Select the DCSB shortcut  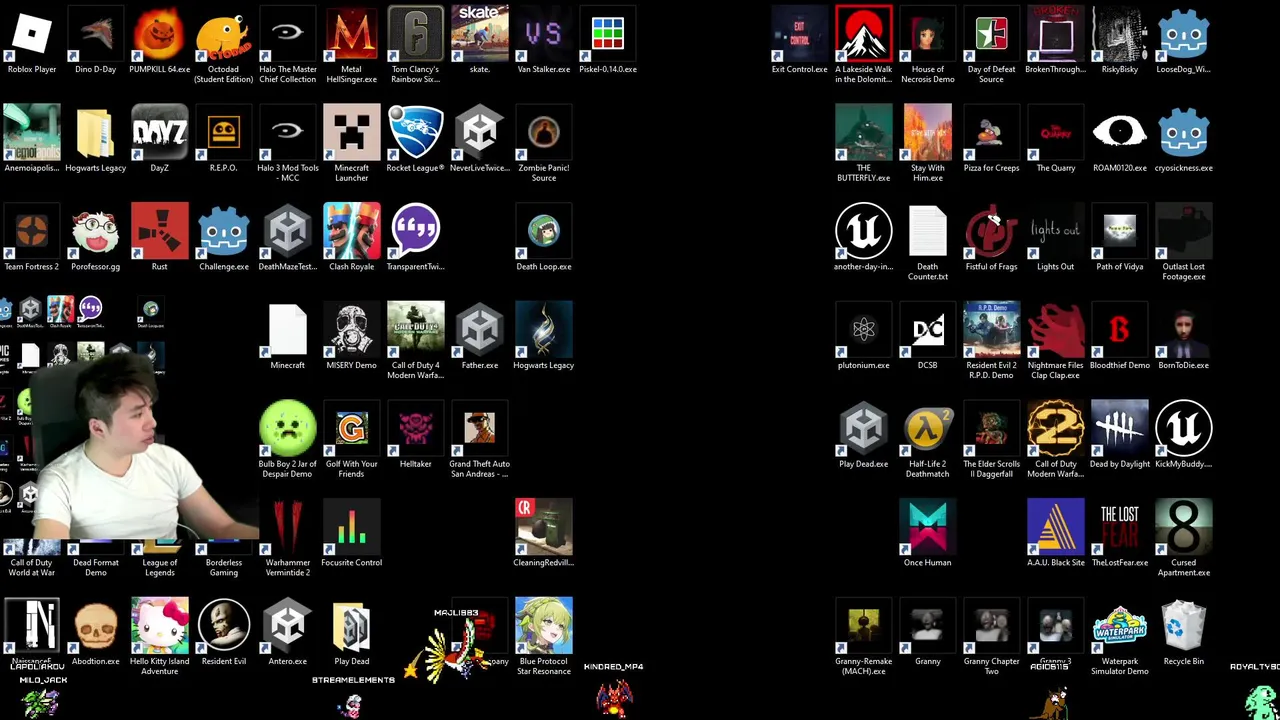pyautogui.click(x=928, y=329)
